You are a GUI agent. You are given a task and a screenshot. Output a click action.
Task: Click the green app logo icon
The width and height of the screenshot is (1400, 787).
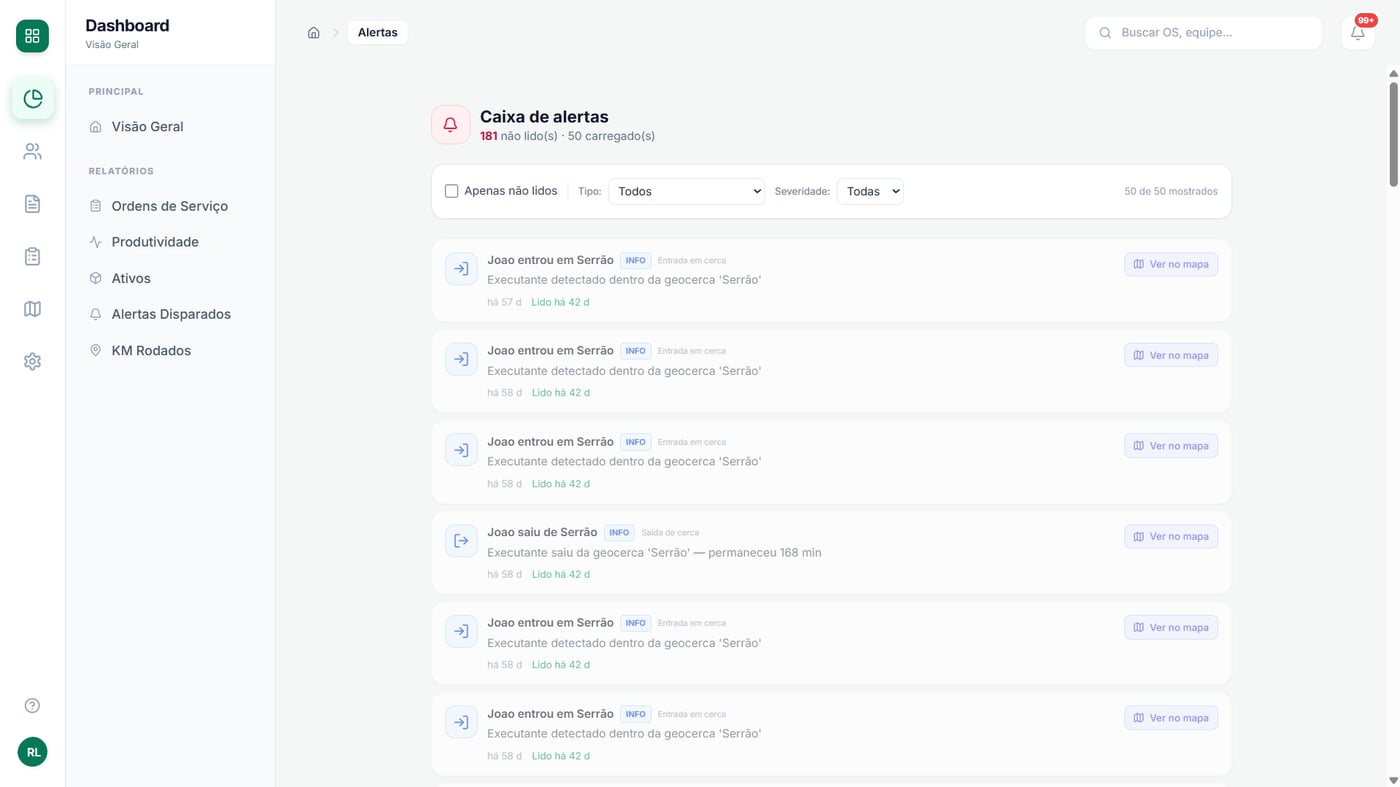(32, 36)
